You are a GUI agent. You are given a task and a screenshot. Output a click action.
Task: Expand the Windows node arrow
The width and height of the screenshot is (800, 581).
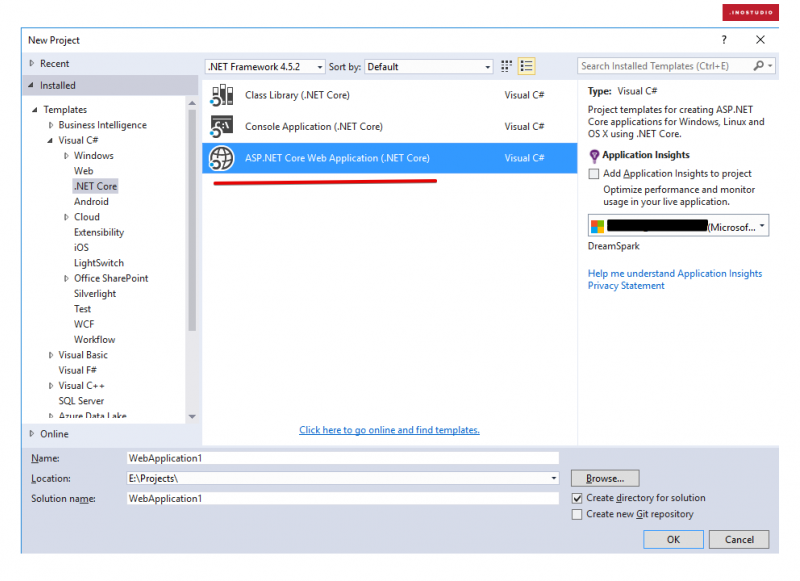click(66, 156)
